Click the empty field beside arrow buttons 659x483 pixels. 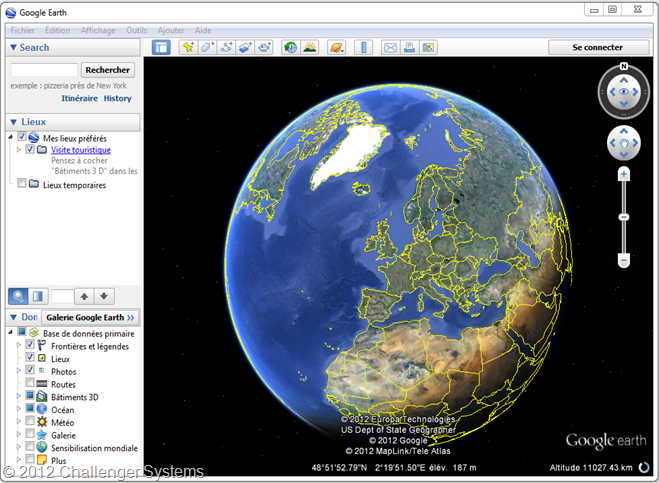click(x=62, y=296)
